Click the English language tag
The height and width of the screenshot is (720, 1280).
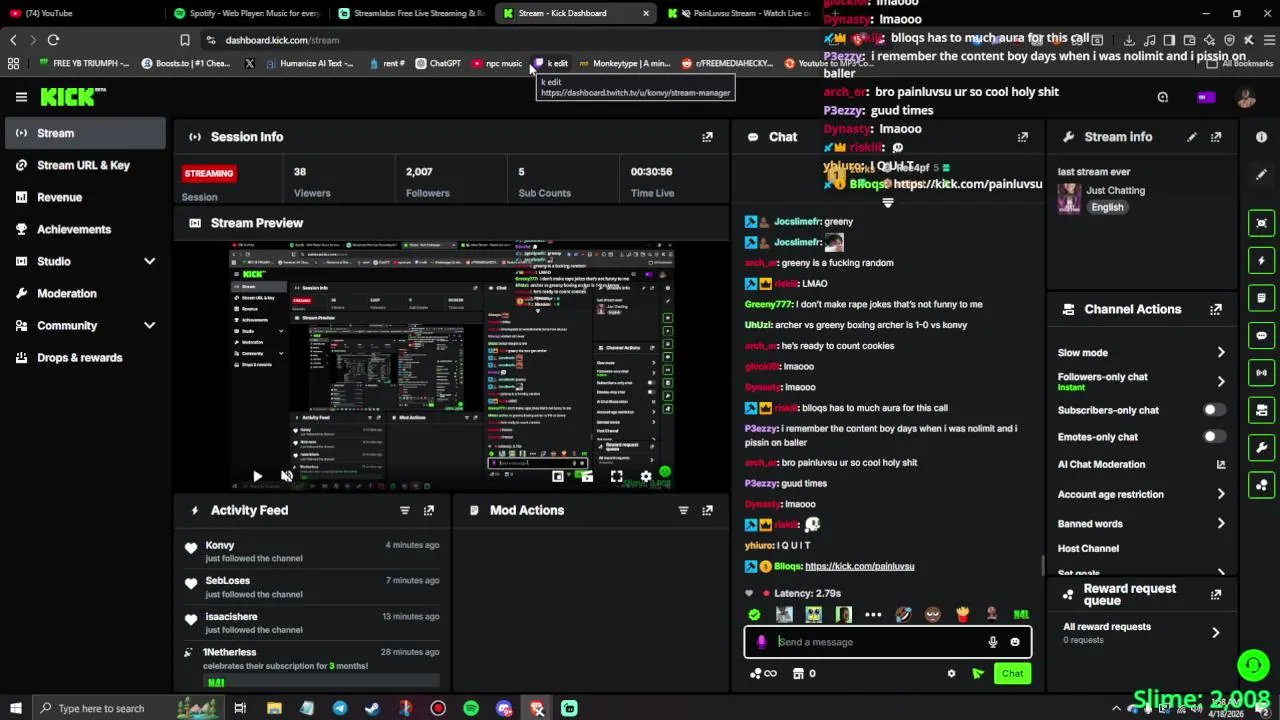(x=1107, y=207)
